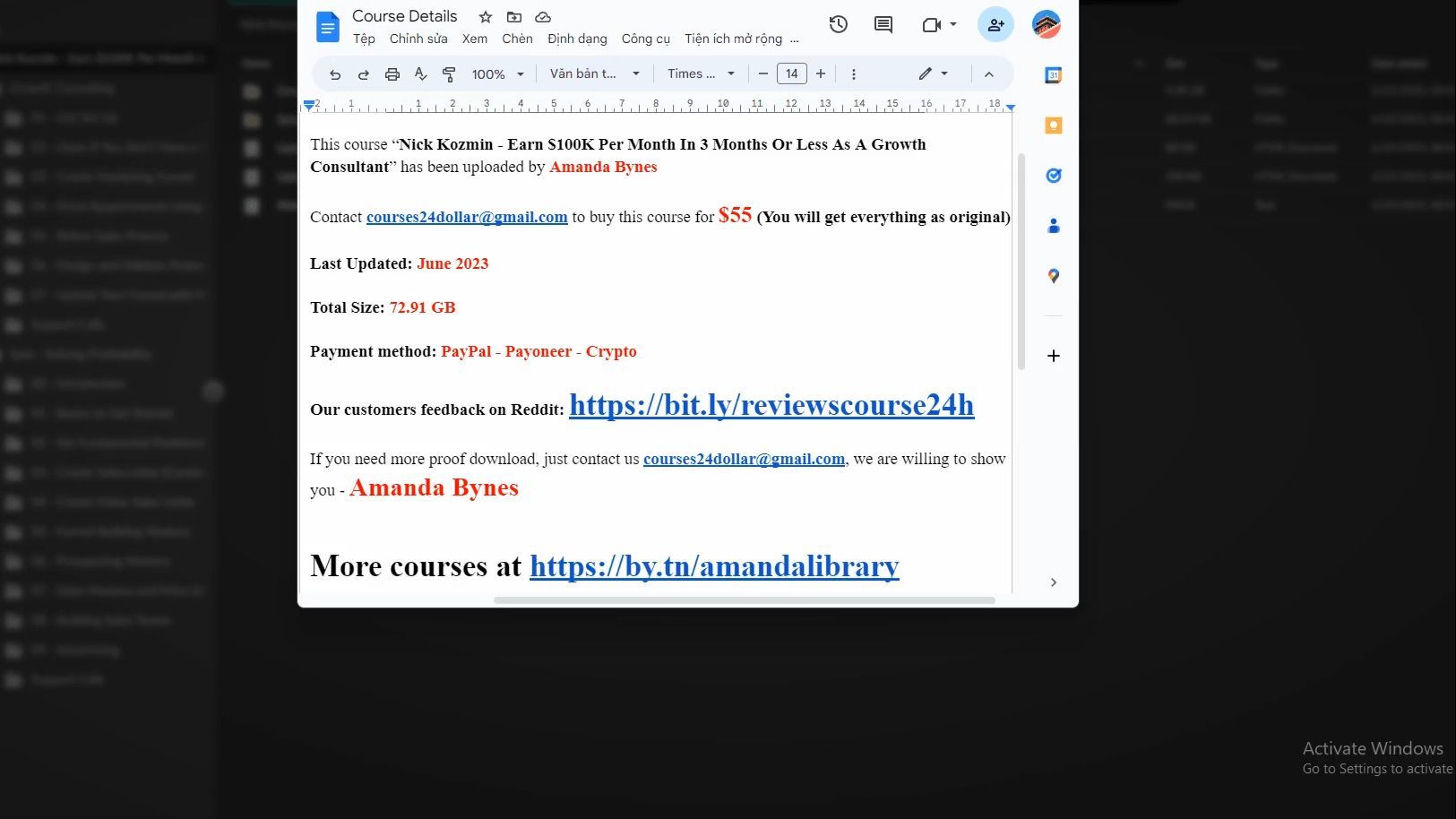This screenshot has height=819, width=1456.
Task: Star the Course Details document
Action: 486,17
